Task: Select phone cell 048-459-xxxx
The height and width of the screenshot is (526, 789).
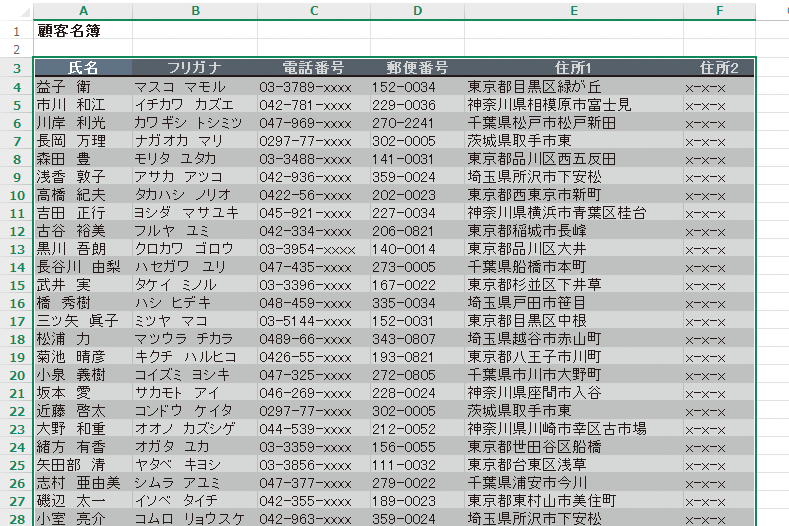Action: (314, 303)
